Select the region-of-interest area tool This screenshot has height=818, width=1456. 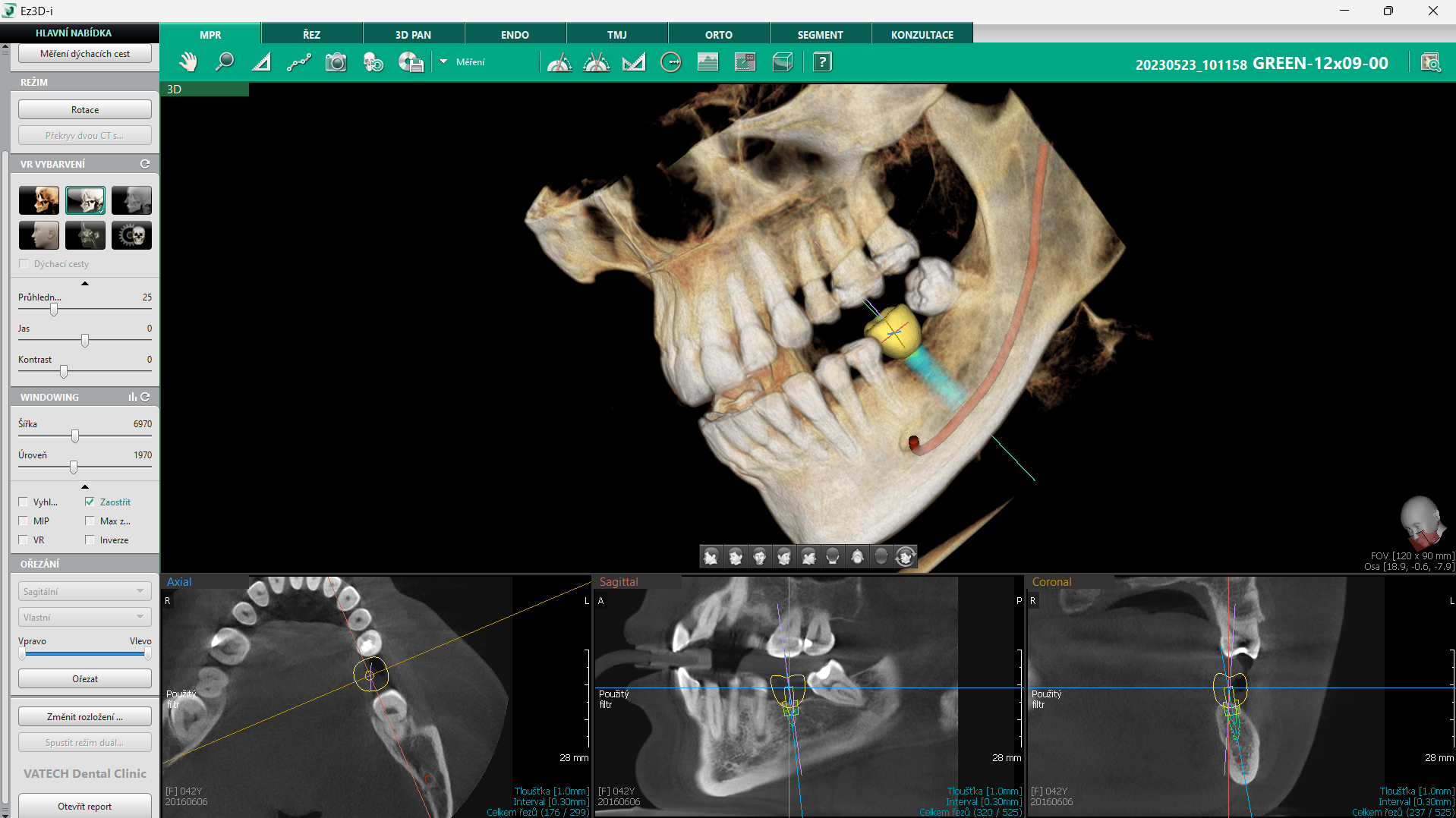pos(745,62)
